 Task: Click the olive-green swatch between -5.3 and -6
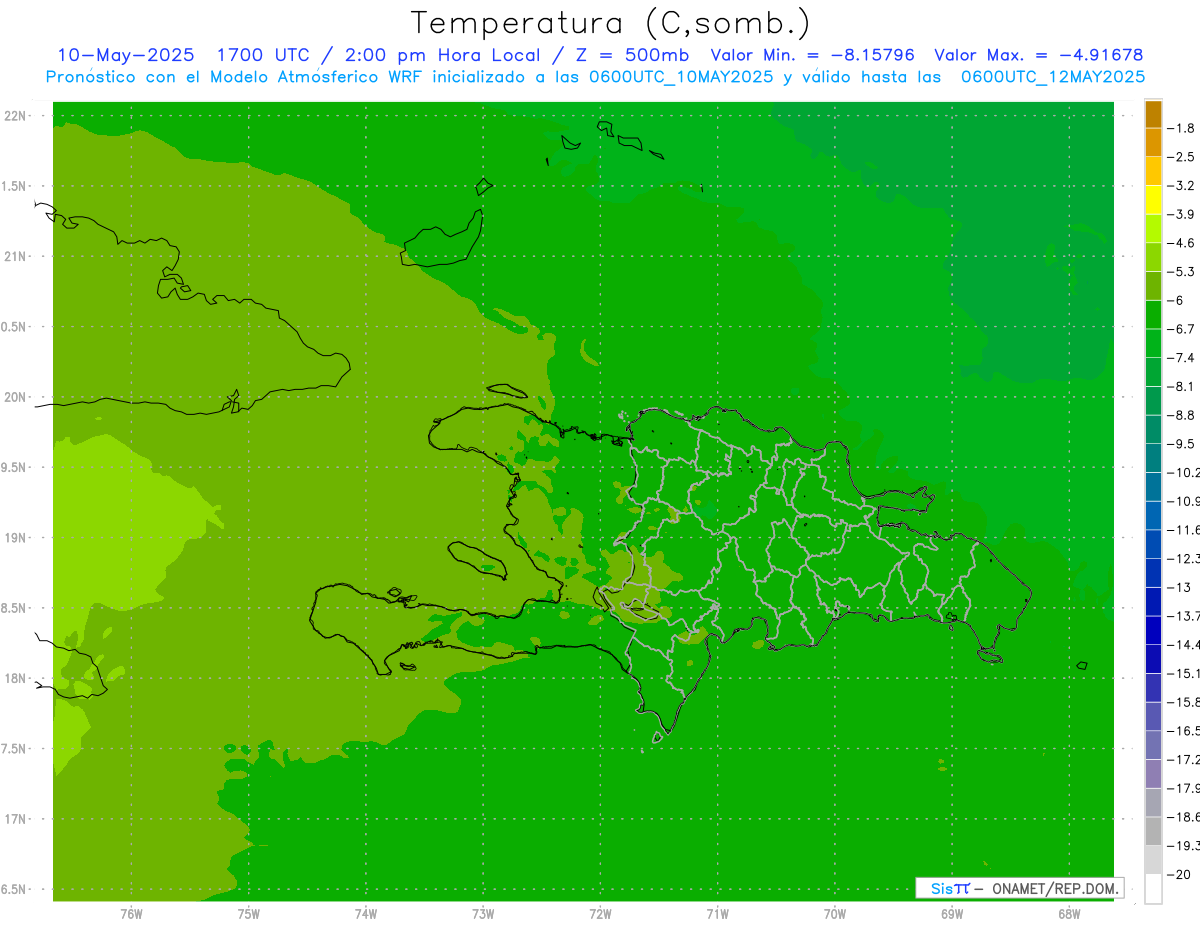(x=1153, y=286)
